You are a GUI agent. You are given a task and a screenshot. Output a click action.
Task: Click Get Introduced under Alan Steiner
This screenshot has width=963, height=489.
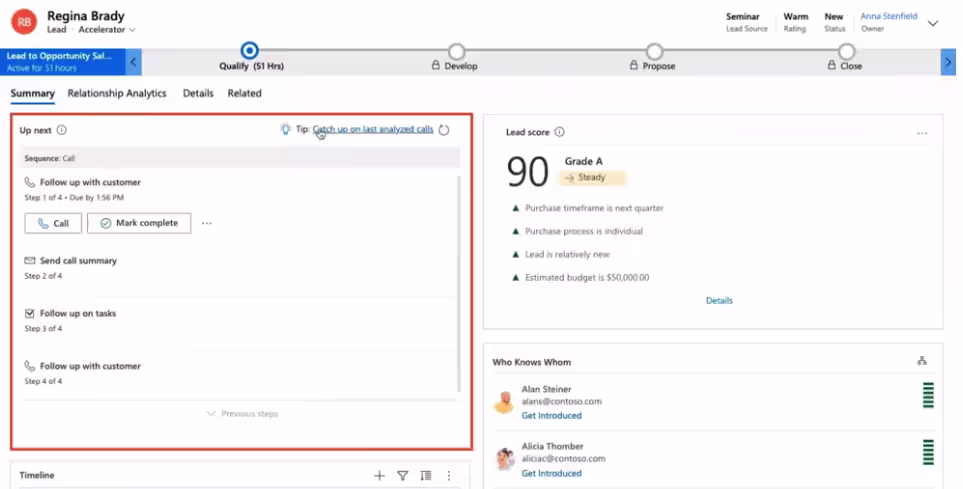click(551, 415)
